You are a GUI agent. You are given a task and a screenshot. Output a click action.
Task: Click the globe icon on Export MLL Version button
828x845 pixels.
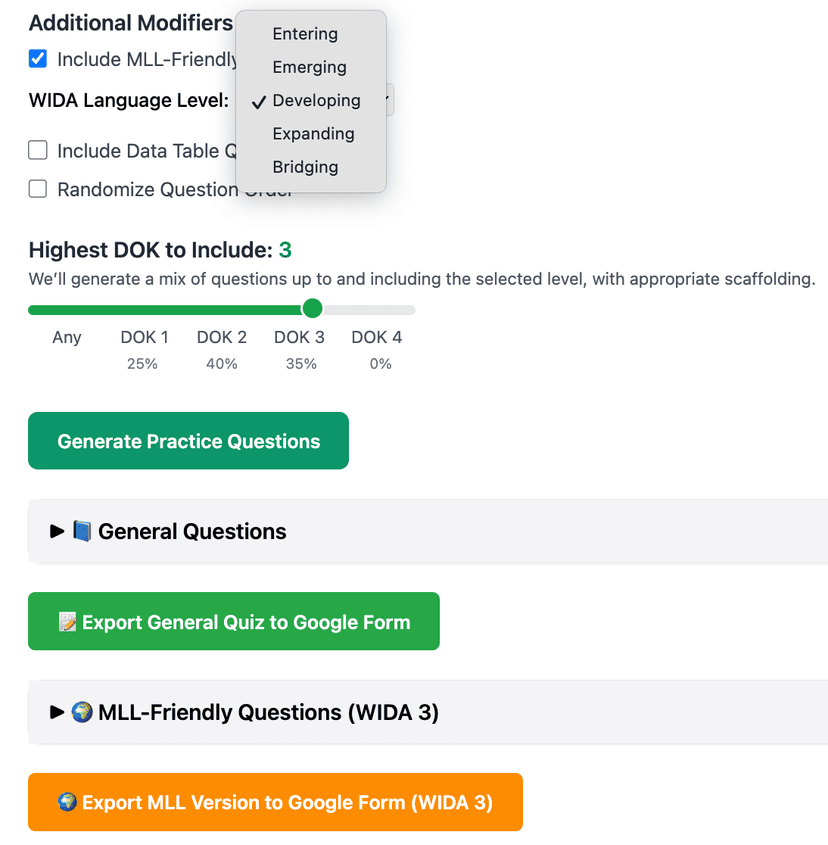pos(67,802)
